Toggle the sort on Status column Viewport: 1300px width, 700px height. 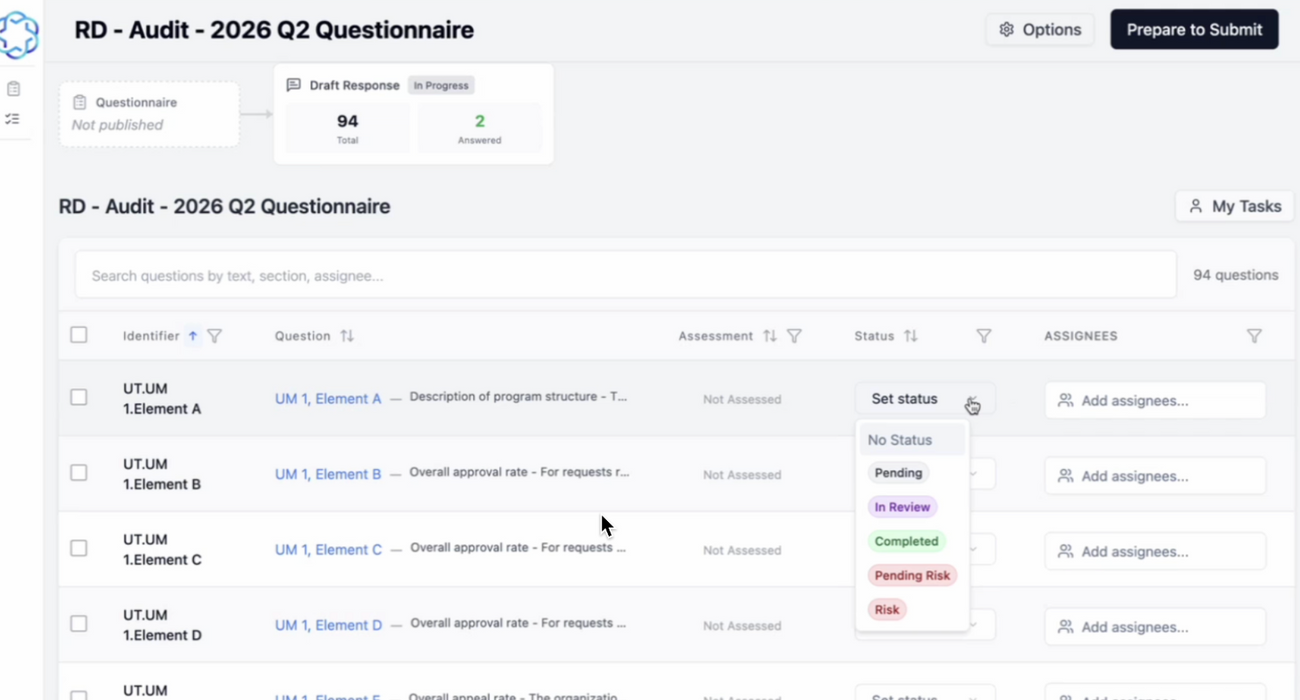(x=910, y=336)
